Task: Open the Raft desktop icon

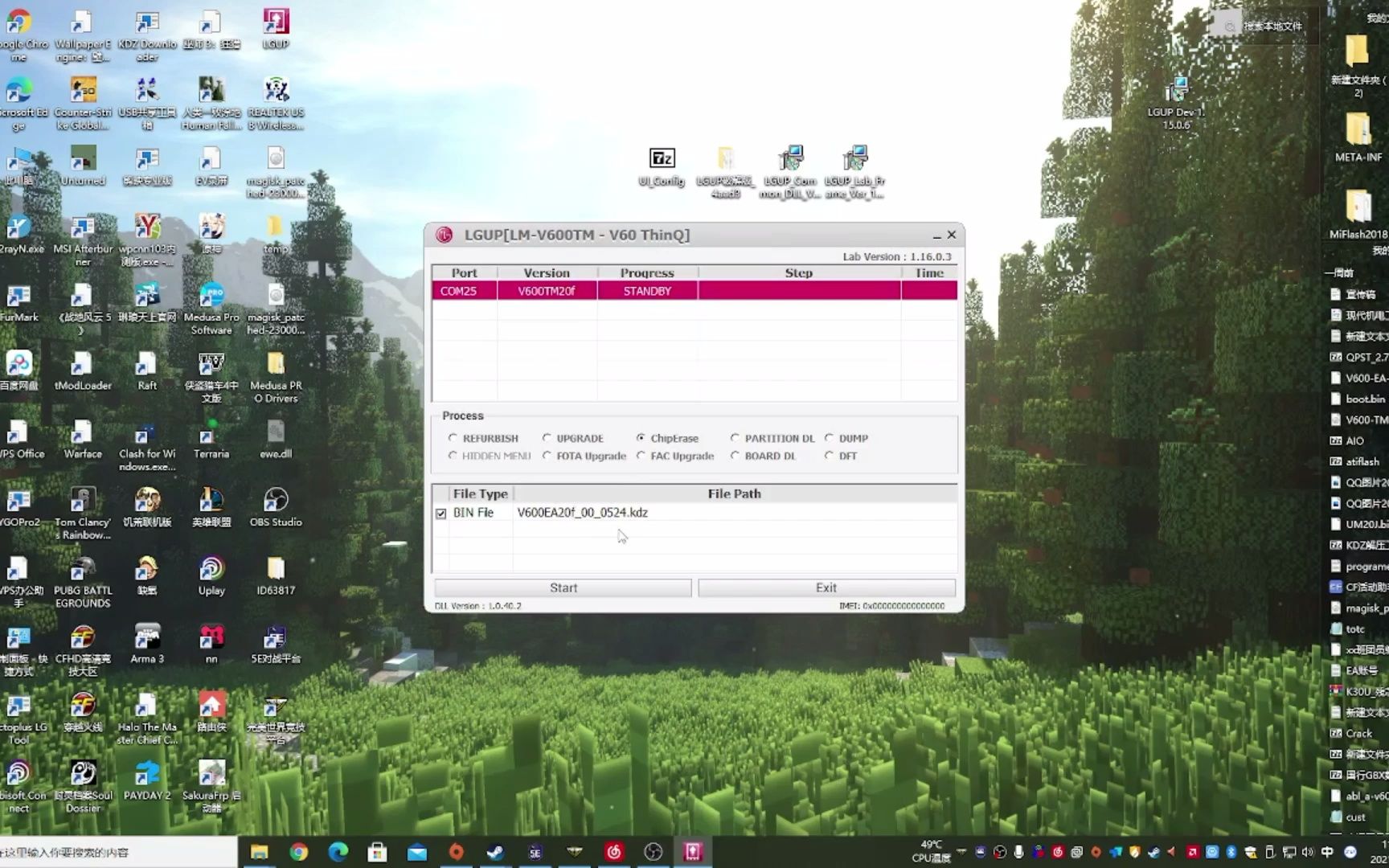Action: (147, 371)
